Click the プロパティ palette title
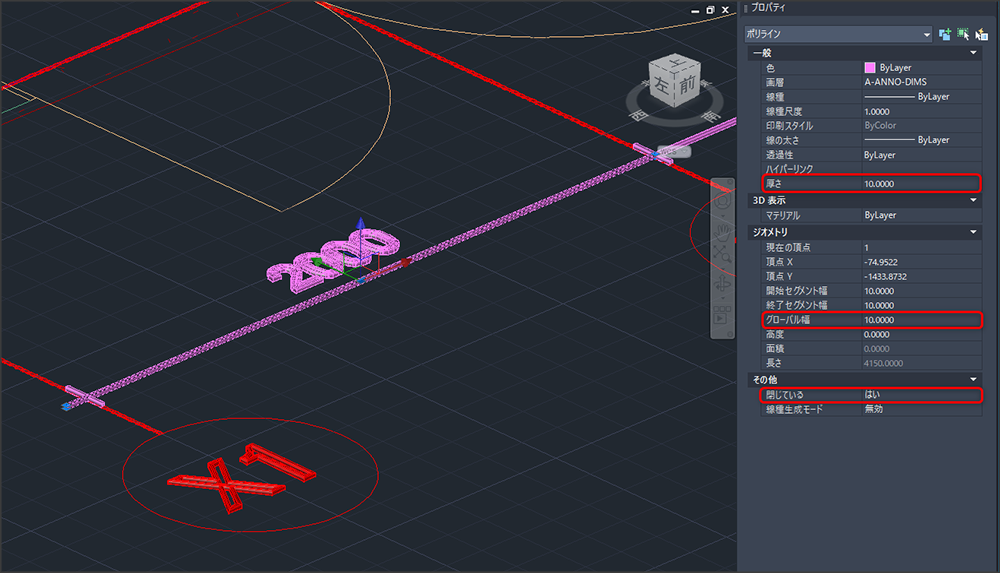Screen dimensions: 1000x573 tap(768, 8)
